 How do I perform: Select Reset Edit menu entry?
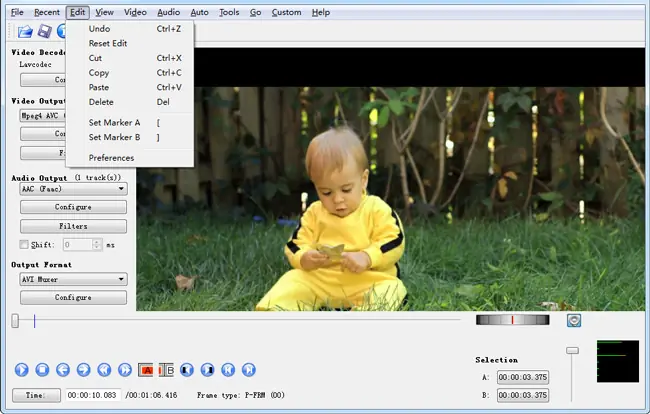tap(130, 44)
